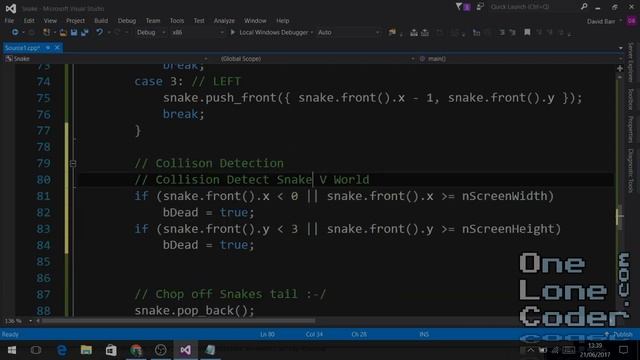640x360 pixels.
Task: Open the Toolbox side tab
Action: (631, 99)
